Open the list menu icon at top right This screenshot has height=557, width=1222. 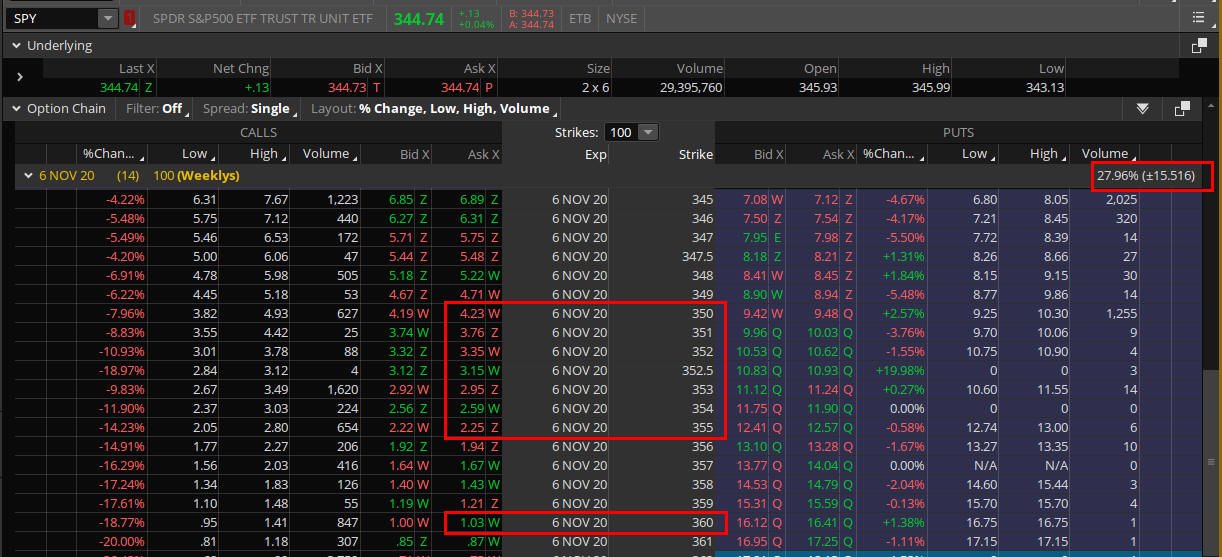point(1199,18)
